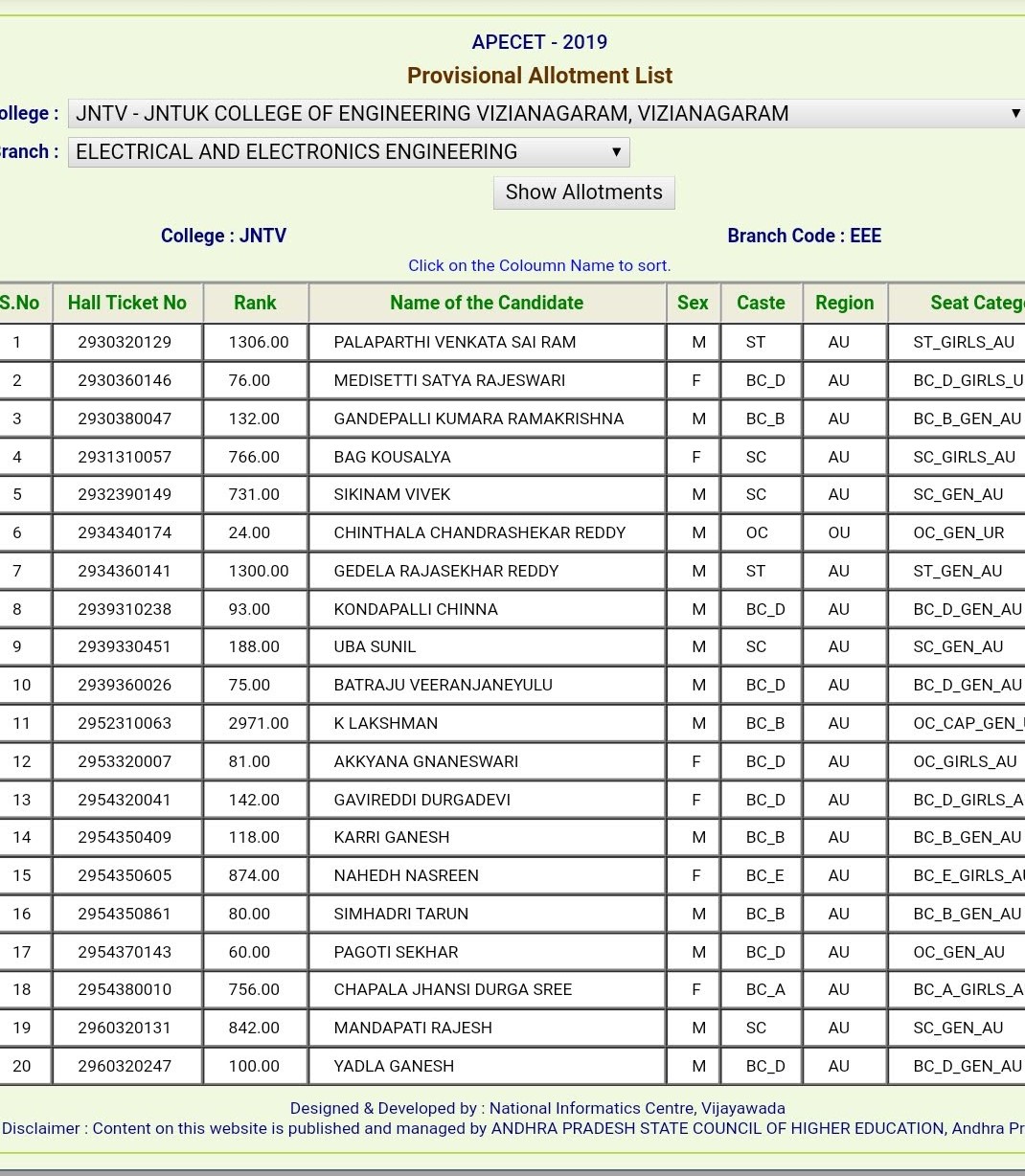
Task: Select name GANDEPALLI KUMARA RAMAKRISHNA
Action: tap(479, 418)
